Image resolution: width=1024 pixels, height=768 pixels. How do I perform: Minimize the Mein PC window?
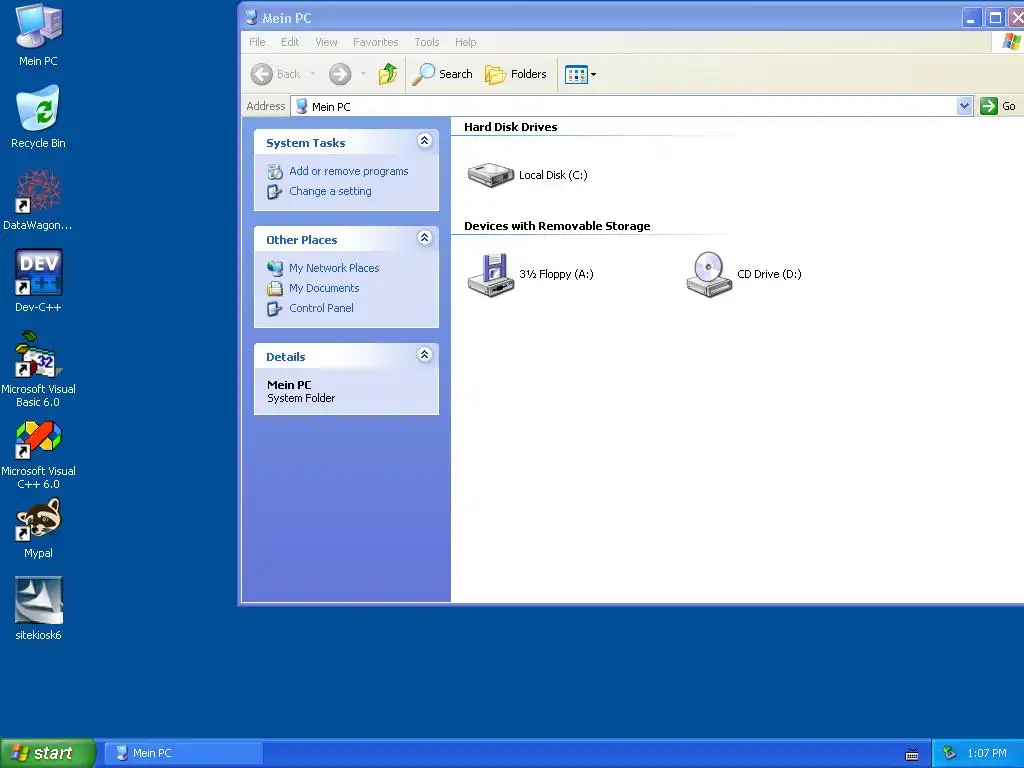(x=971, y=18)
